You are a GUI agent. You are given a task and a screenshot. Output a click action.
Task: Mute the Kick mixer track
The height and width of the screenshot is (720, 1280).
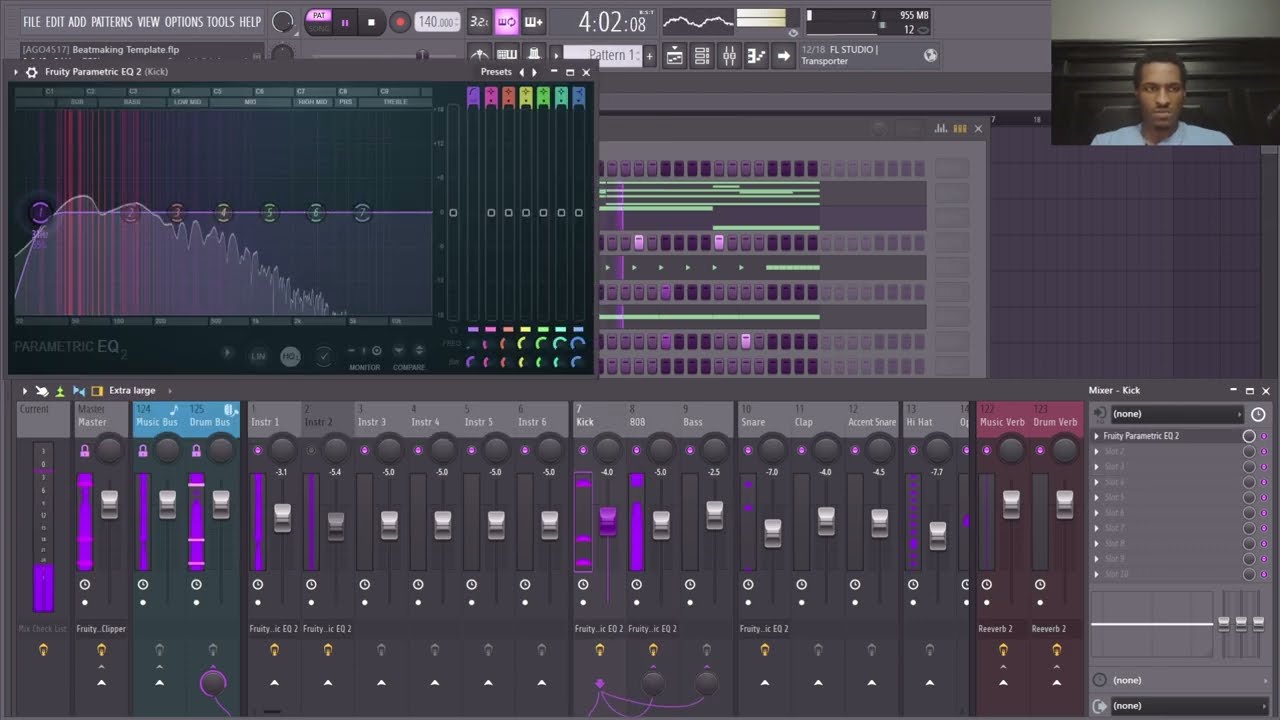581,451
